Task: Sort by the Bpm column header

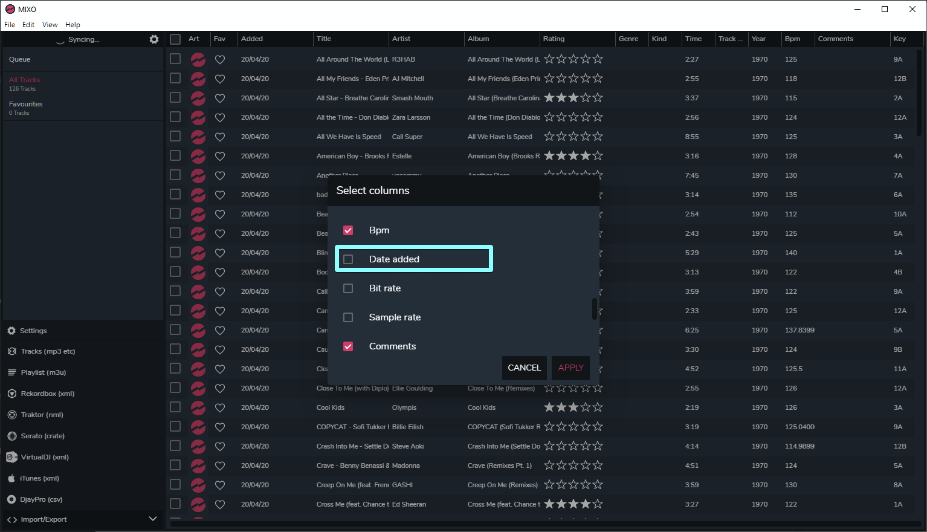Action: (x=792, y=38)
